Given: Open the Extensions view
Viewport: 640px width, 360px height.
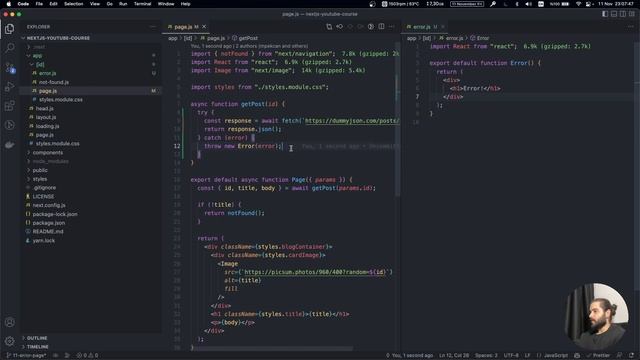Looking at the screenshot, I should [9, 106].
